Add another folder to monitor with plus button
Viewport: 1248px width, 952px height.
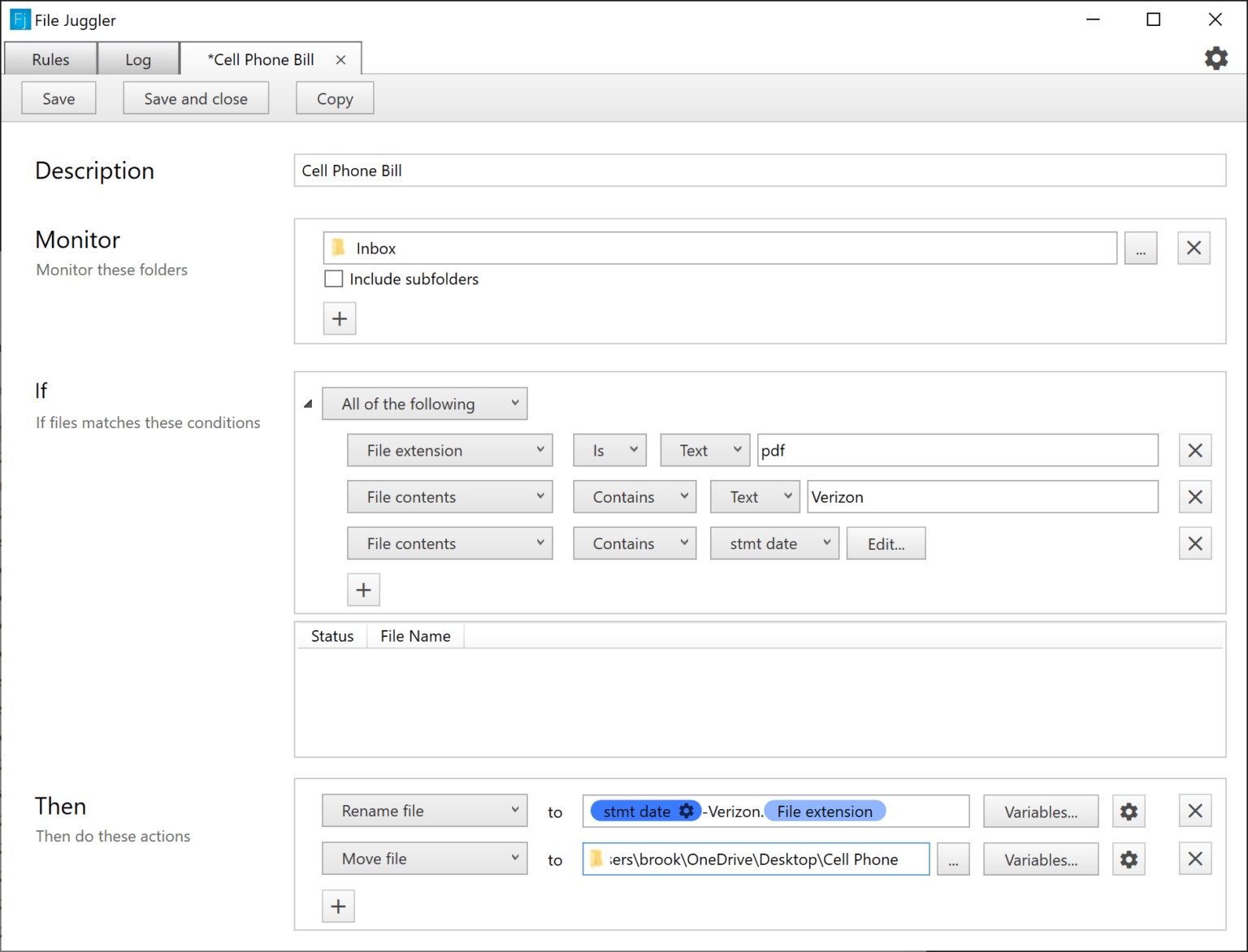click(x=339, y=318)
